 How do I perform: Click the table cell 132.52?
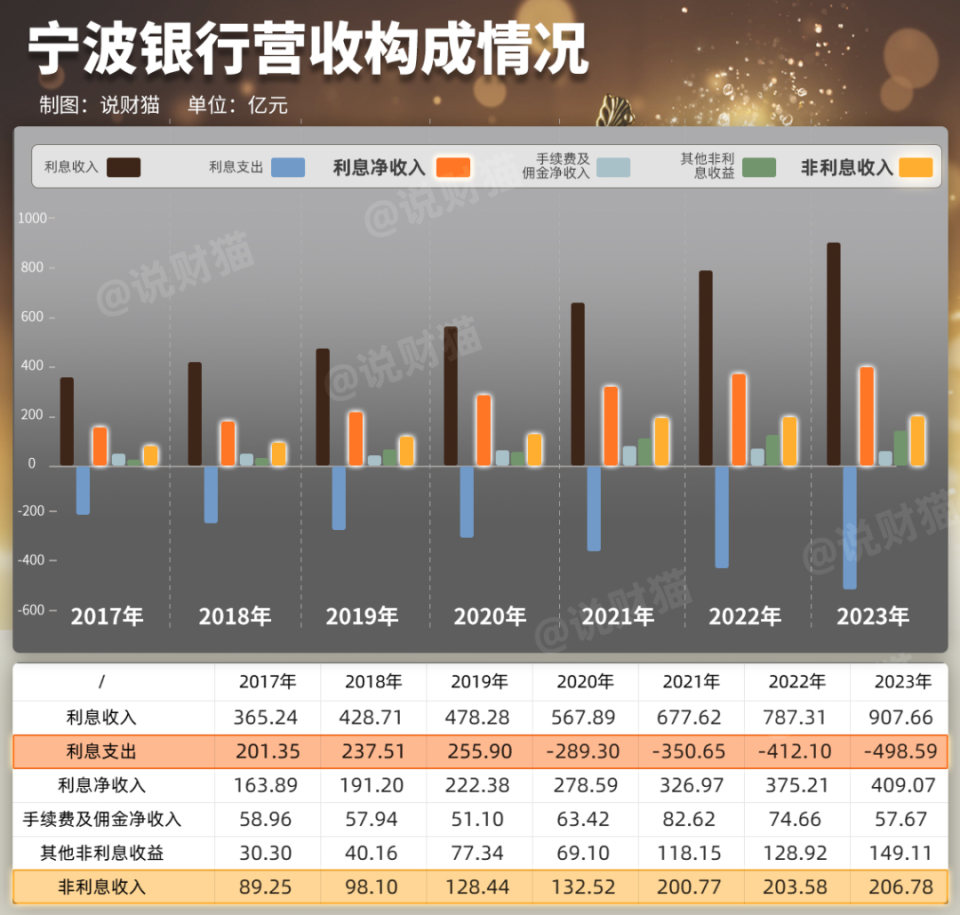pyautogui.click(x=583, y=887)
